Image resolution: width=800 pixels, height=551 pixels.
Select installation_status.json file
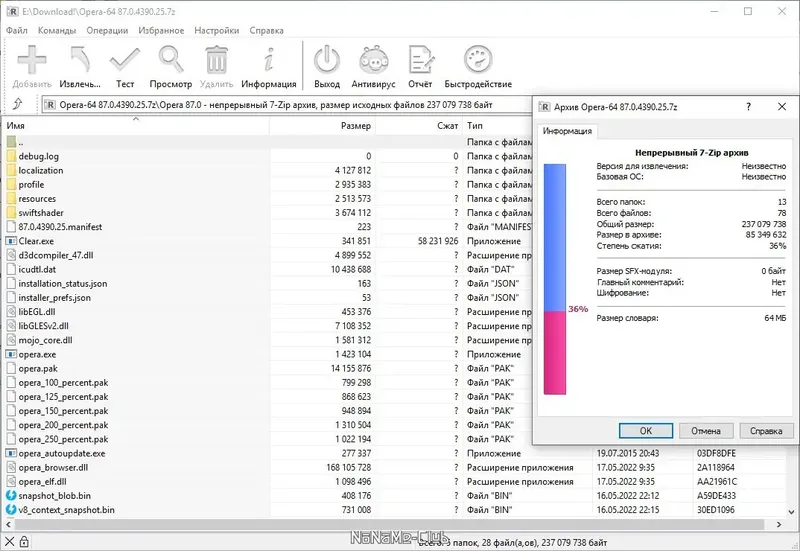click(63, 284)
